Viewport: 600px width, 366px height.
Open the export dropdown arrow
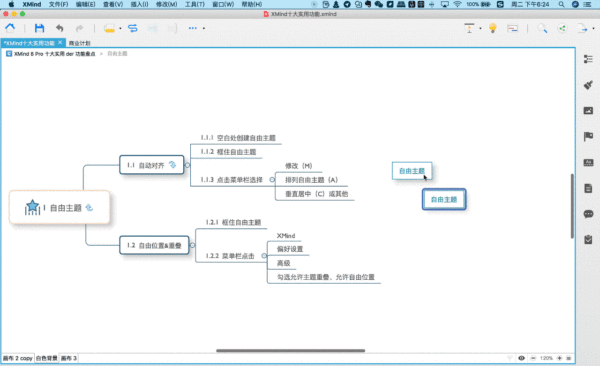[x=593, y=28]
